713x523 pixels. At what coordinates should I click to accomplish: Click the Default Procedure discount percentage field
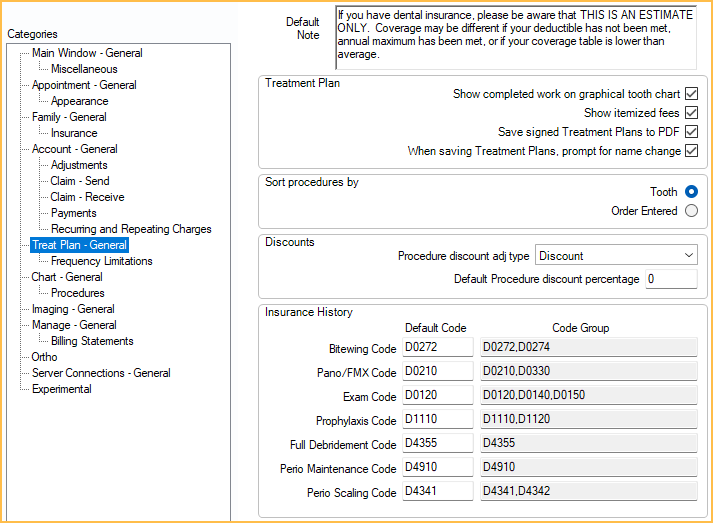click(x=670, y=279)
